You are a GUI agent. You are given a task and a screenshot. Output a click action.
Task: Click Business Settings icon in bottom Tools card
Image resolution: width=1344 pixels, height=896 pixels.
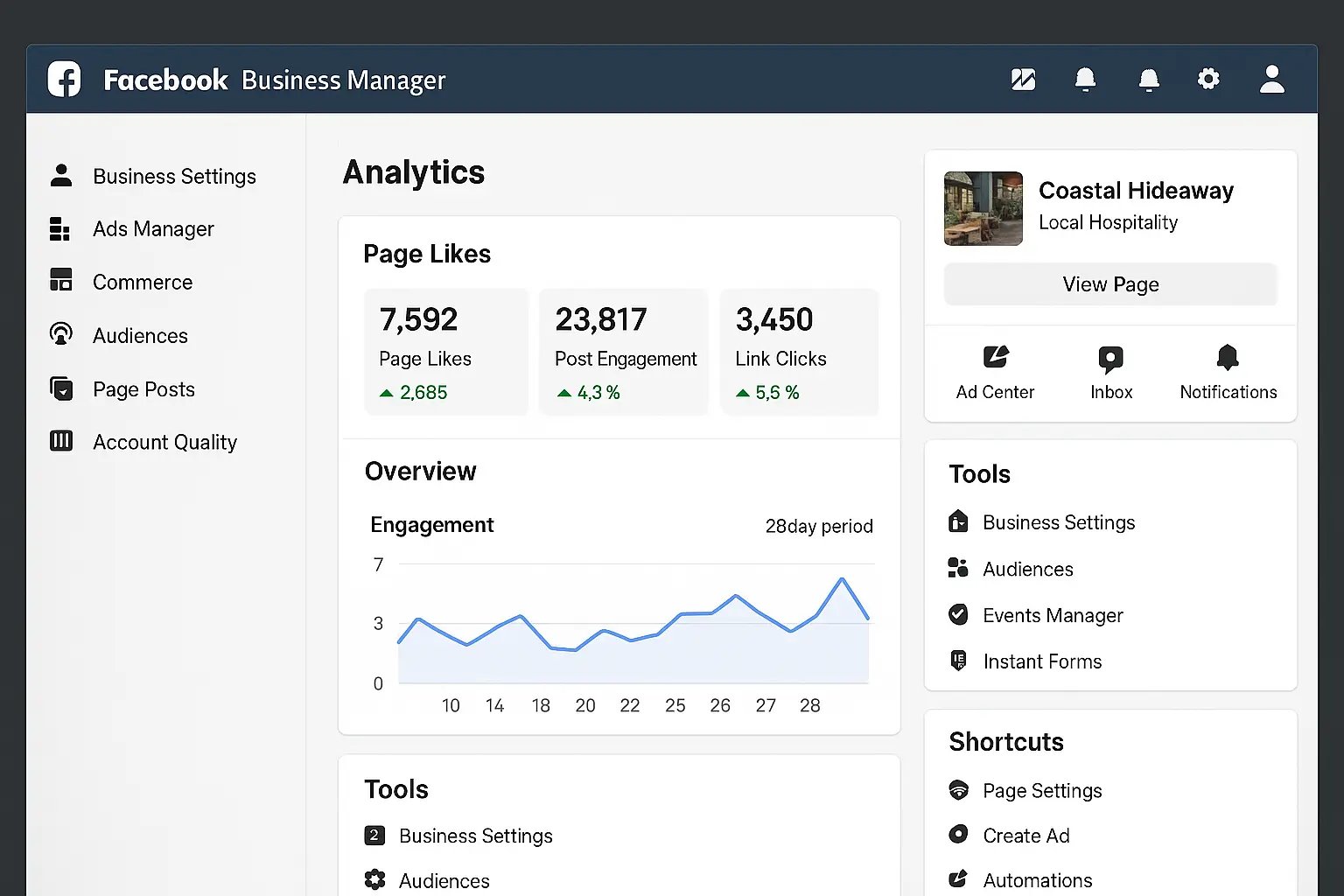(x=374, y=835)
